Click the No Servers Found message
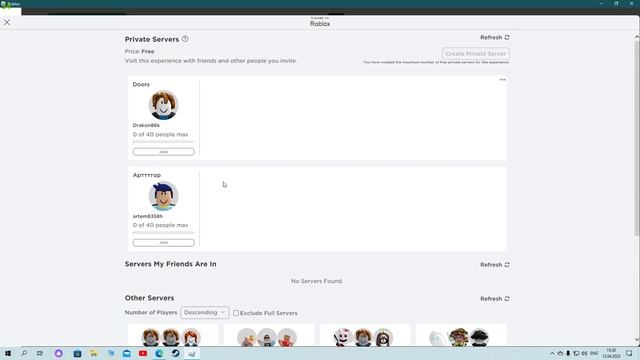Viewport: 640px width, 360px height. 317,281
